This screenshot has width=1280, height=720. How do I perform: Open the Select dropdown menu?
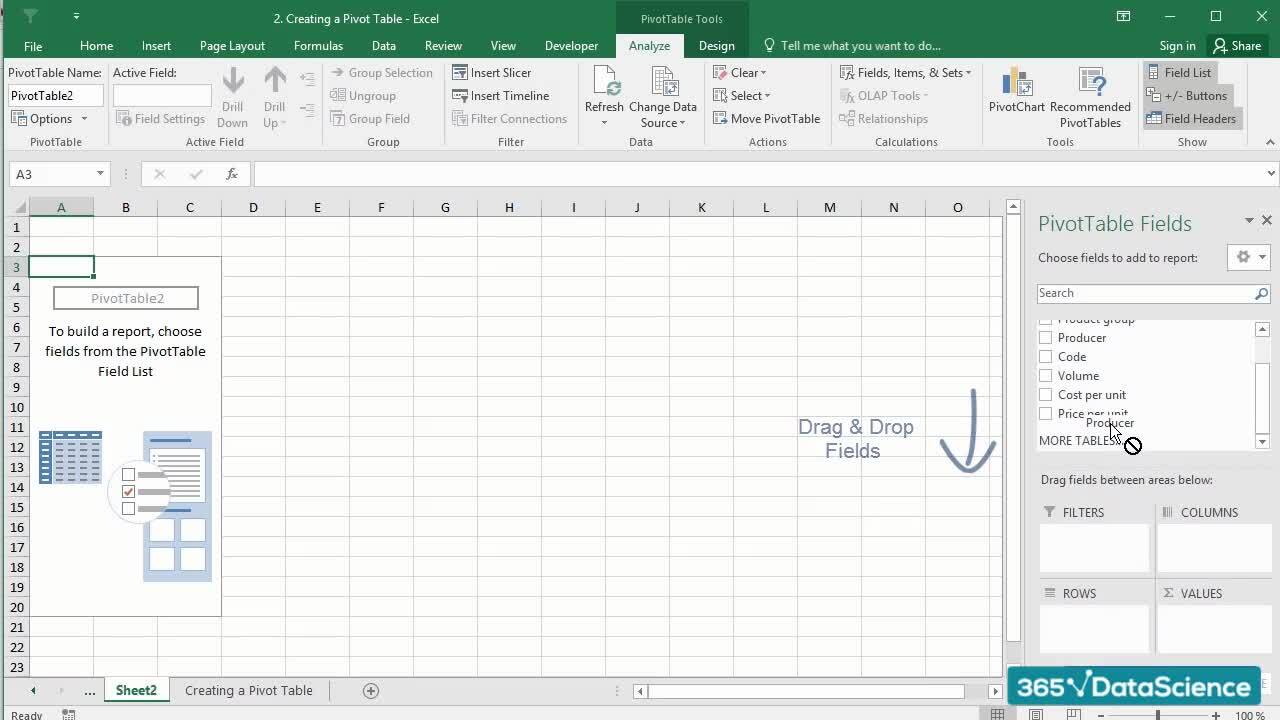point(742,95)
